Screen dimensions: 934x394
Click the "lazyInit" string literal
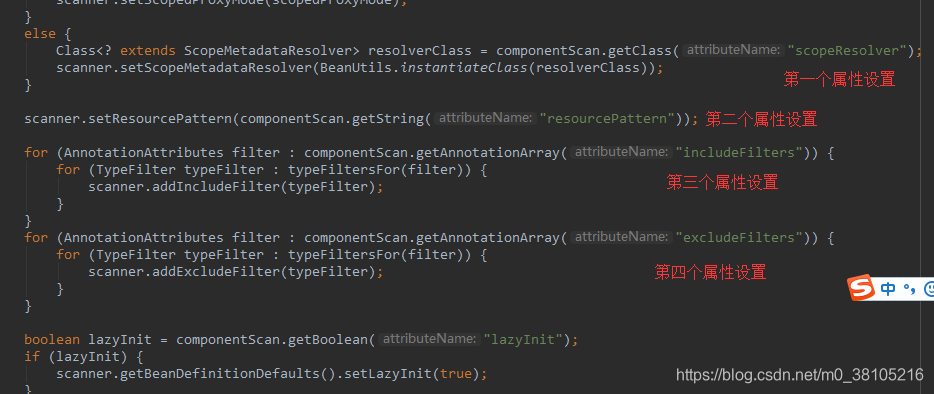pyautogui.click(x=524, y=340)
